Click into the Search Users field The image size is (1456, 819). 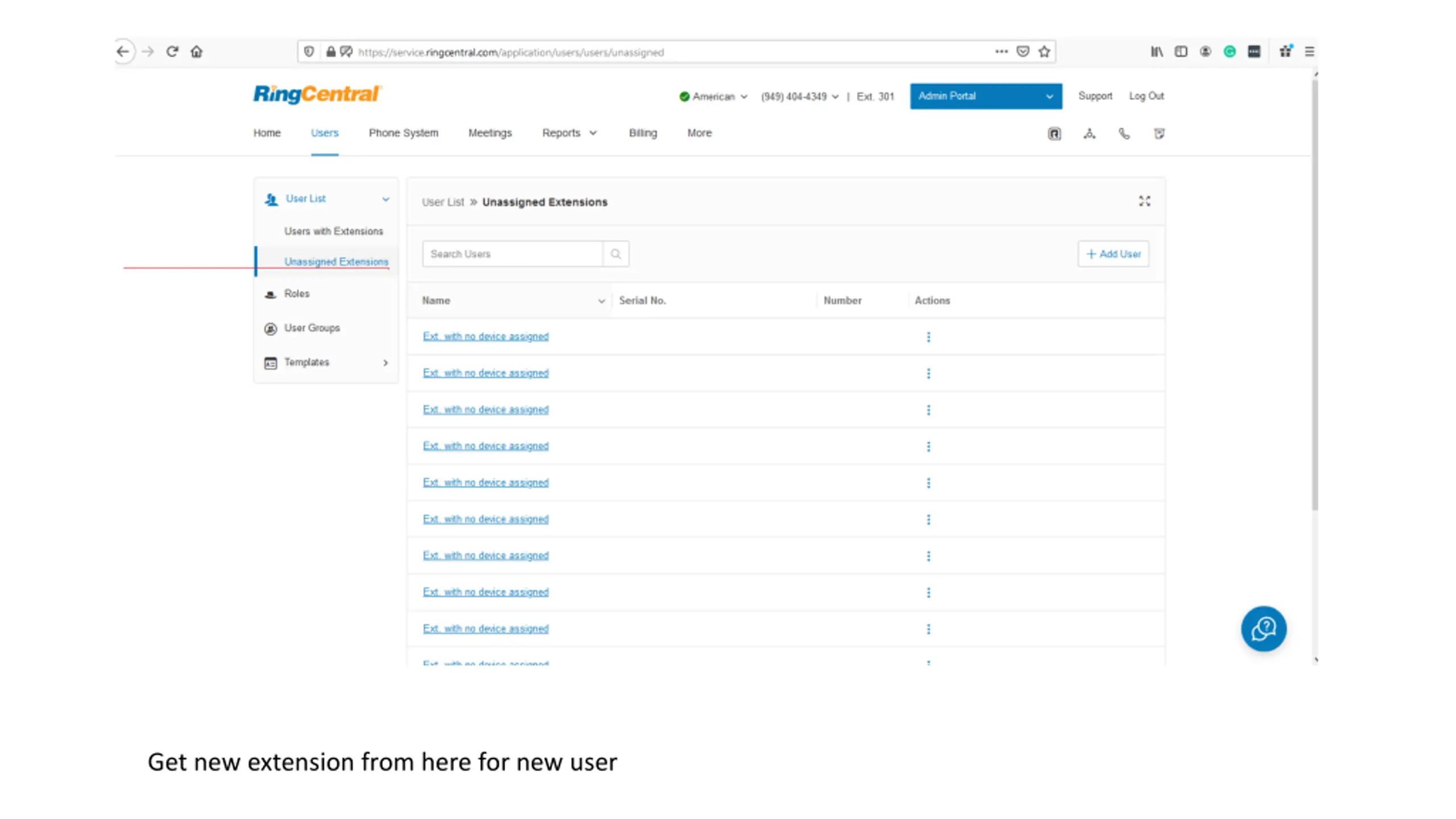click(512, 254)
